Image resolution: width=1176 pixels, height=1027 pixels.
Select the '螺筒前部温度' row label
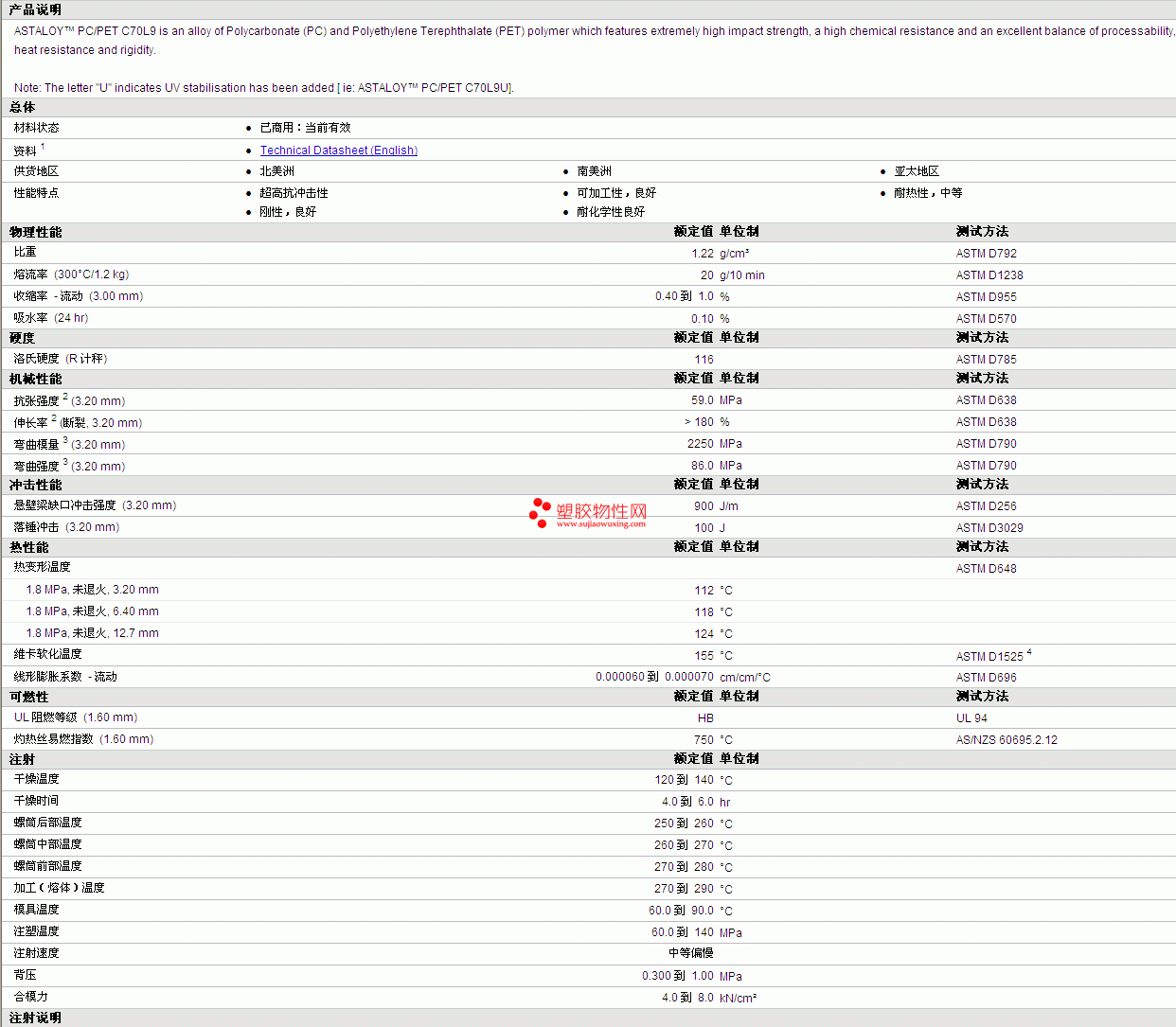pyautogui.click(x=48, y=866)
